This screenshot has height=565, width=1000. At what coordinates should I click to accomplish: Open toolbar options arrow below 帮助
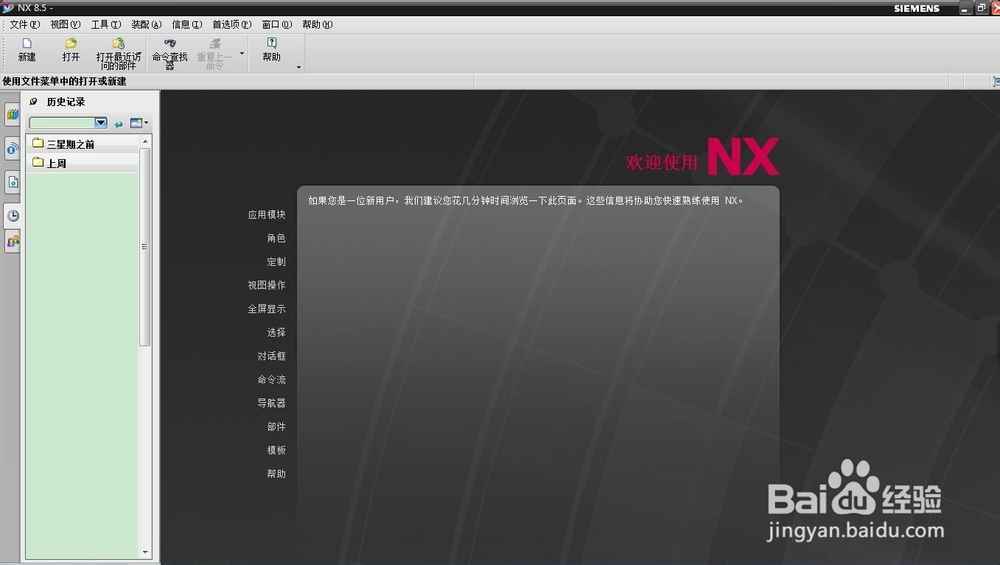pyautogui.click(x=298, y=67)
